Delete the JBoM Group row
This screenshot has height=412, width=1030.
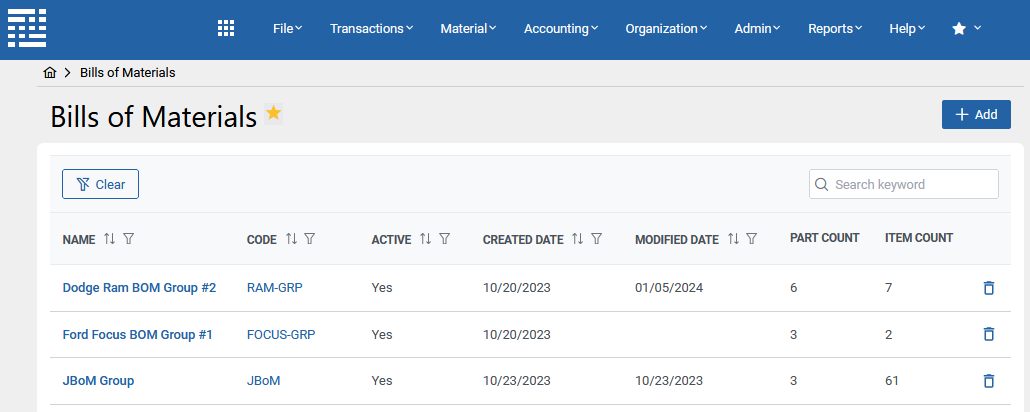pos(989,380)
